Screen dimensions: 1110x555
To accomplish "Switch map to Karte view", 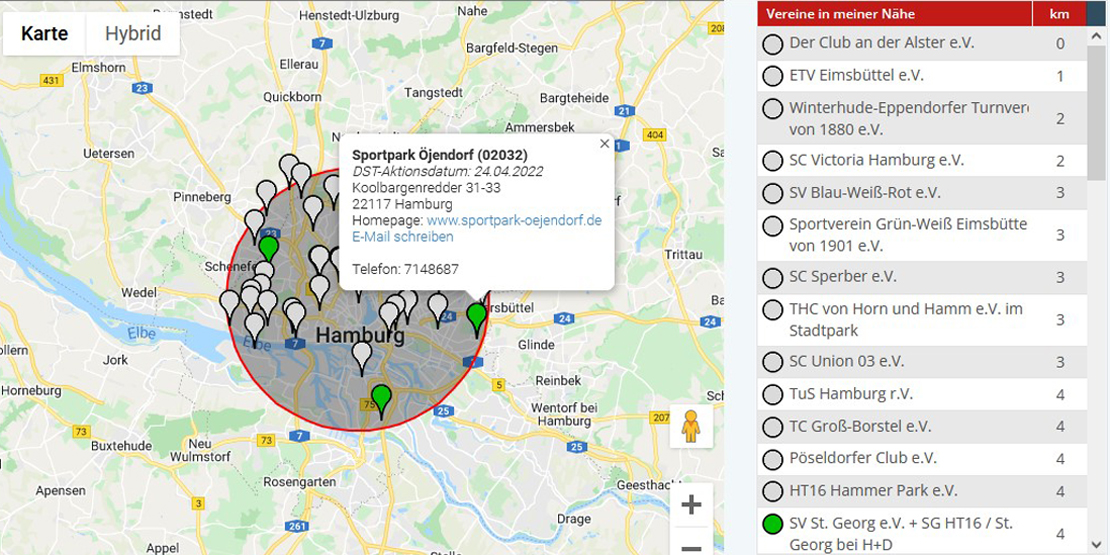I will coord(45,33).
